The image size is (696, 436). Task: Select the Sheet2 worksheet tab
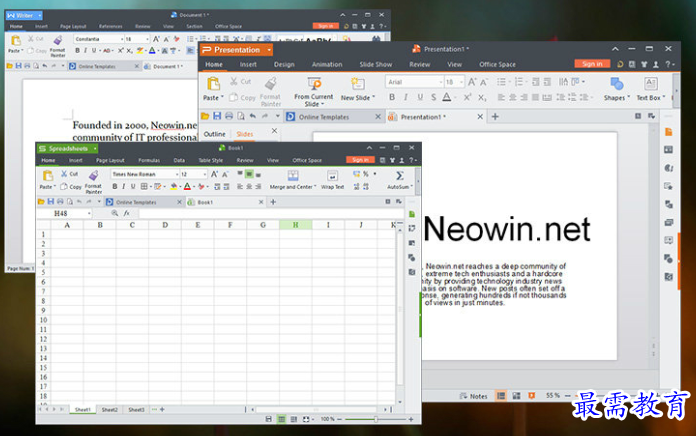point(109,409)
